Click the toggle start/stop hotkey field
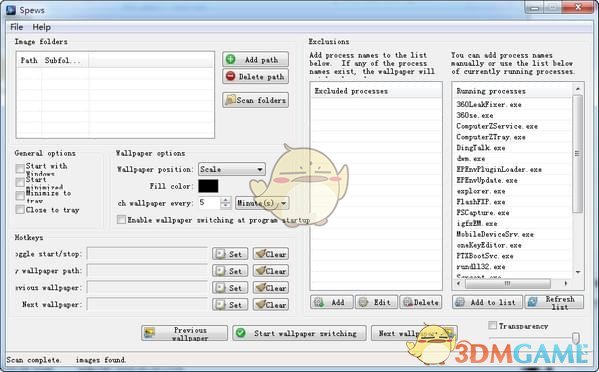Viewport: 599px width, 372px height. (x=147, y=254)
